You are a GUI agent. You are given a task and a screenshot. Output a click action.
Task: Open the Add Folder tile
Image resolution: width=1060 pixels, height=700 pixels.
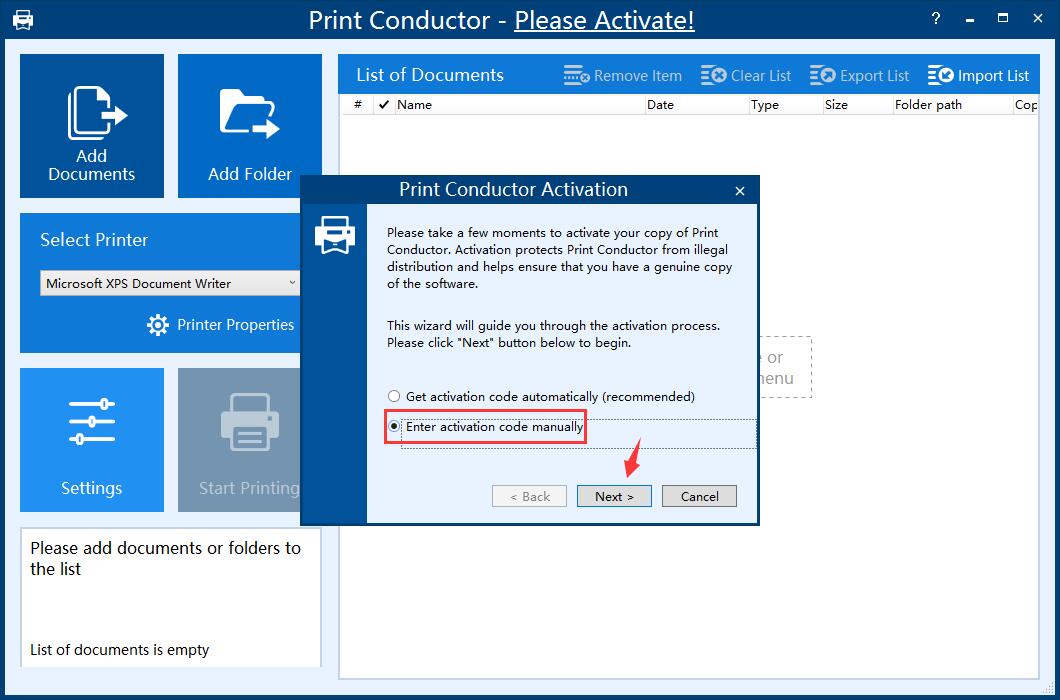[x=249, y=126]
